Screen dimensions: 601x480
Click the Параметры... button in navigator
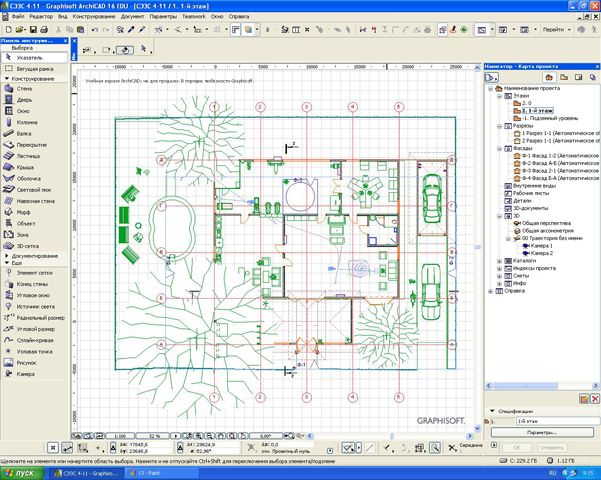(x=542, y=432)
